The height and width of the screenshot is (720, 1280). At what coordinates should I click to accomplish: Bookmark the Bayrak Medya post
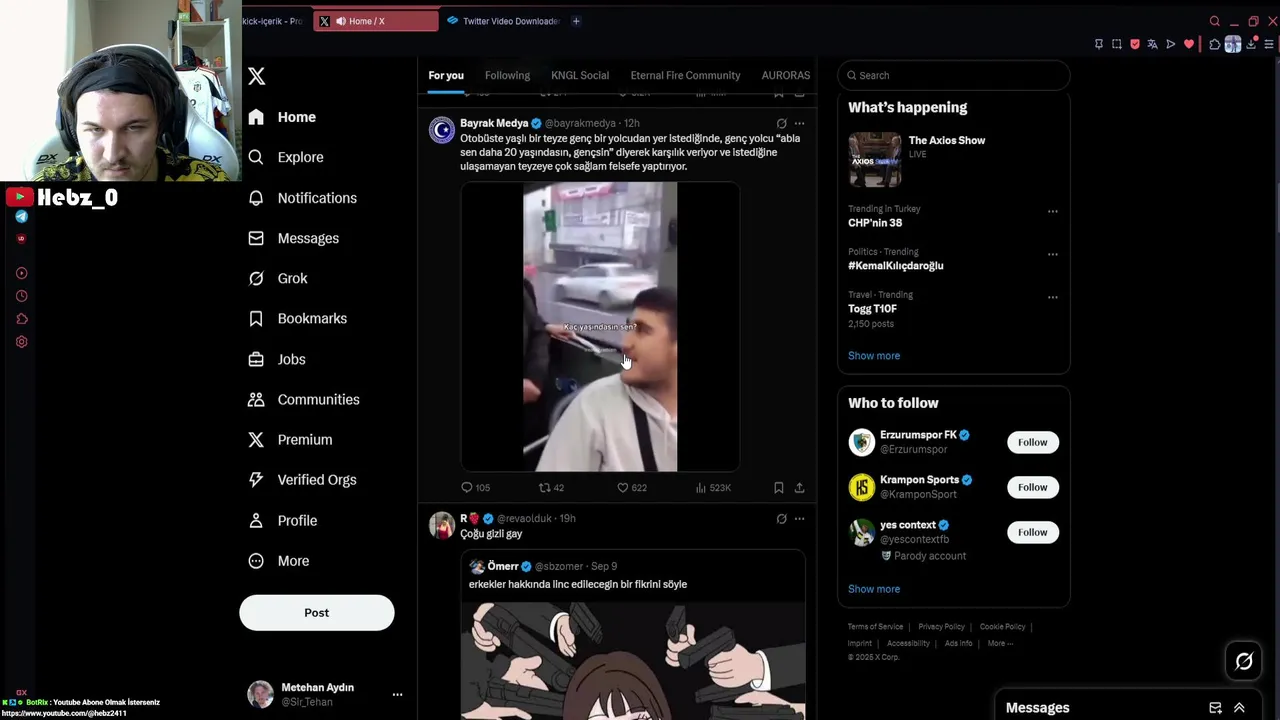(778, 488)
